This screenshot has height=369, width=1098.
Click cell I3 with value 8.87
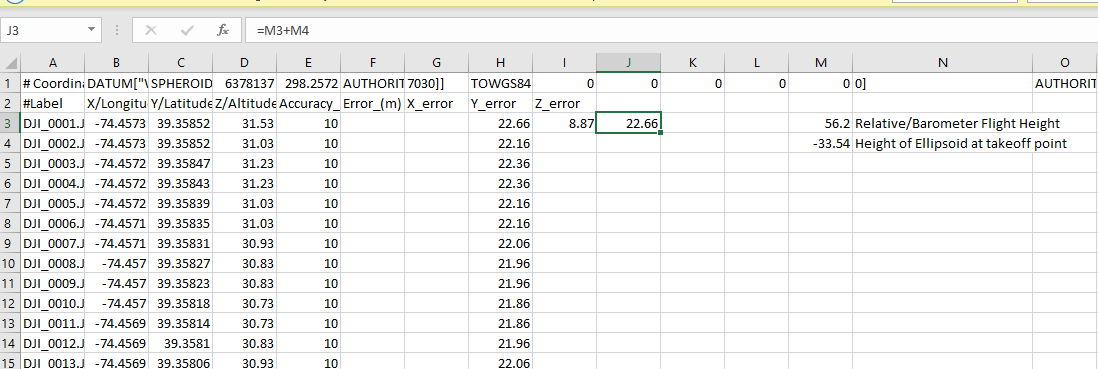pos(564,124)
